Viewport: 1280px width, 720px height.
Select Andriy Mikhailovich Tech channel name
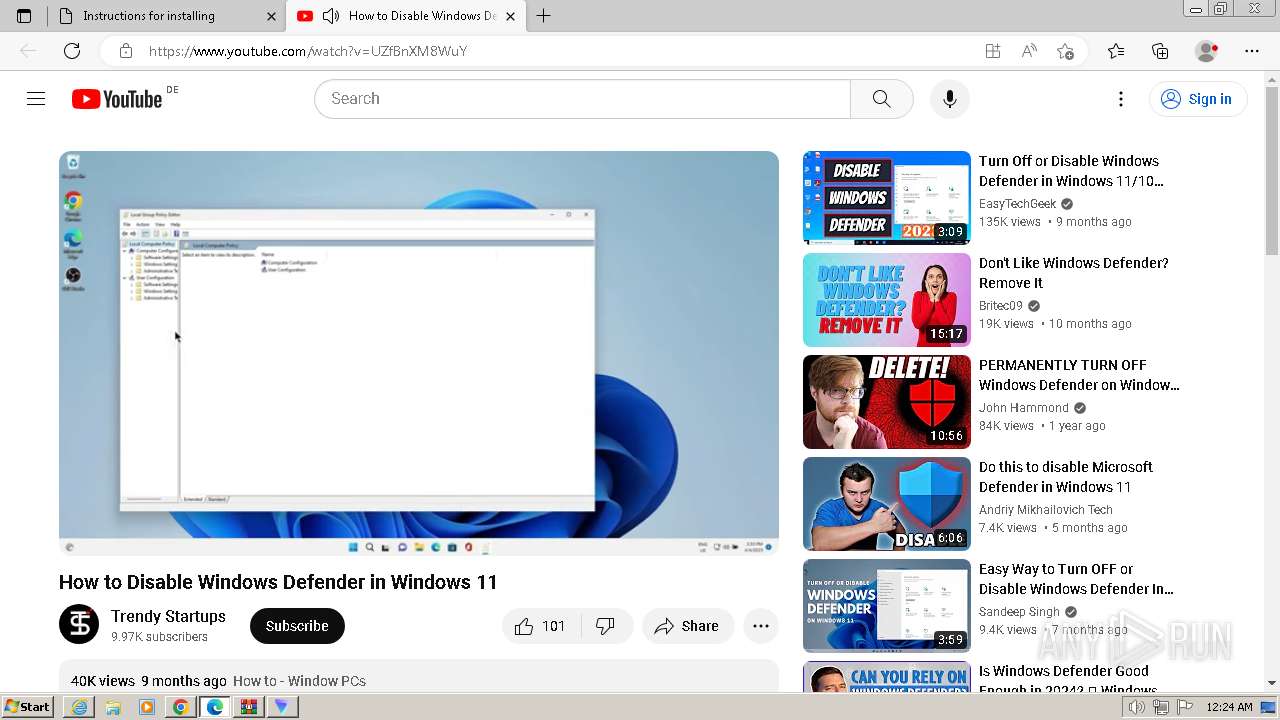1045,510
